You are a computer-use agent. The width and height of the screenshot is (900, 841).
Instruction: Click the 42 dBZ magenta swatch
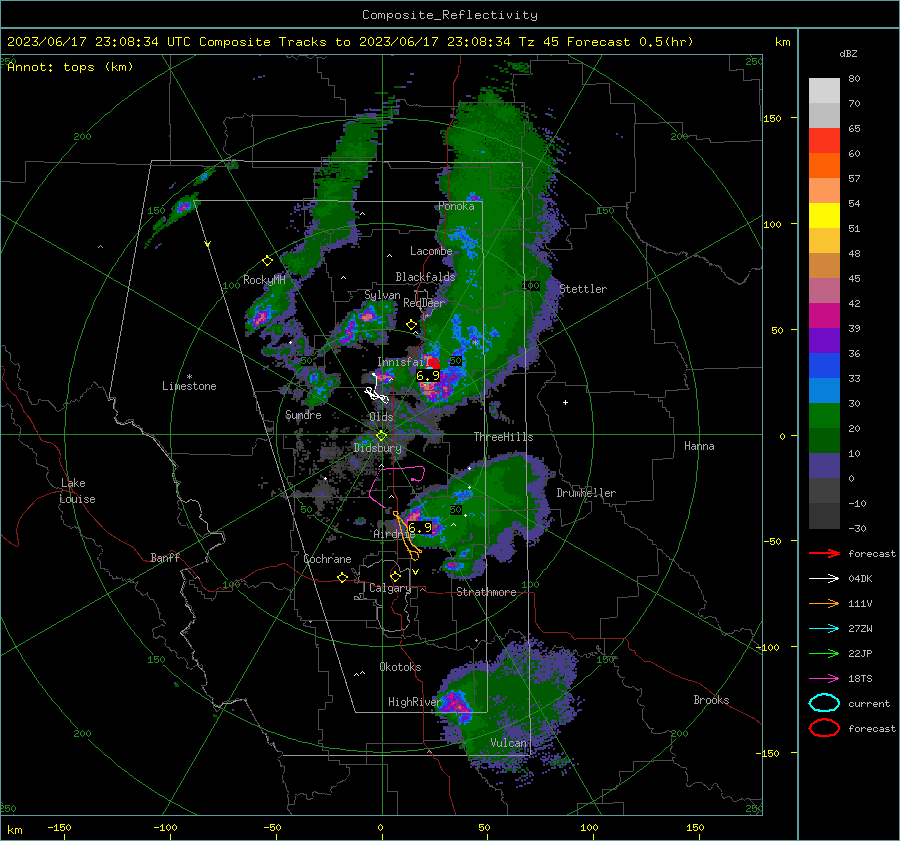pyautogui.click(x=824, y=315)
